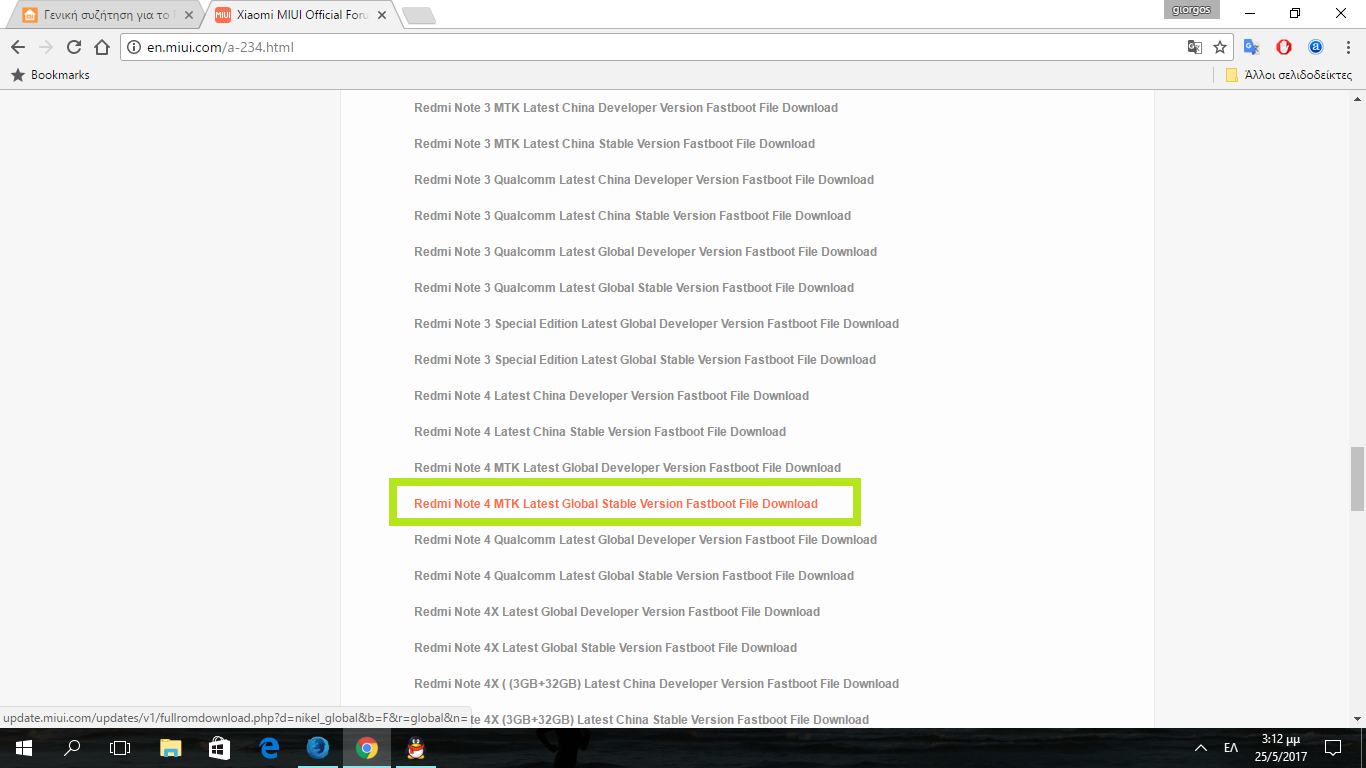The width and height of the screenshot is (1366, 768).
Task: Change the ΕΛ keyboard input language
Action: 1231,748
